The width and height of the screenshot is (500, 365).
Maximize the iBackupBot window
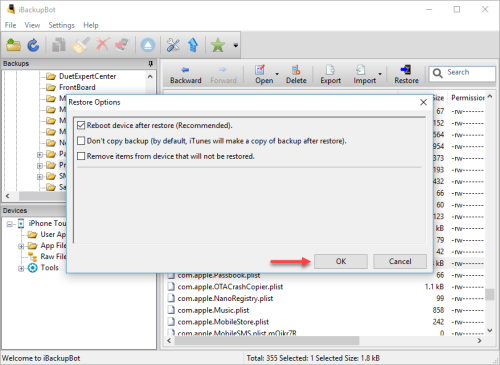[457, 9]
